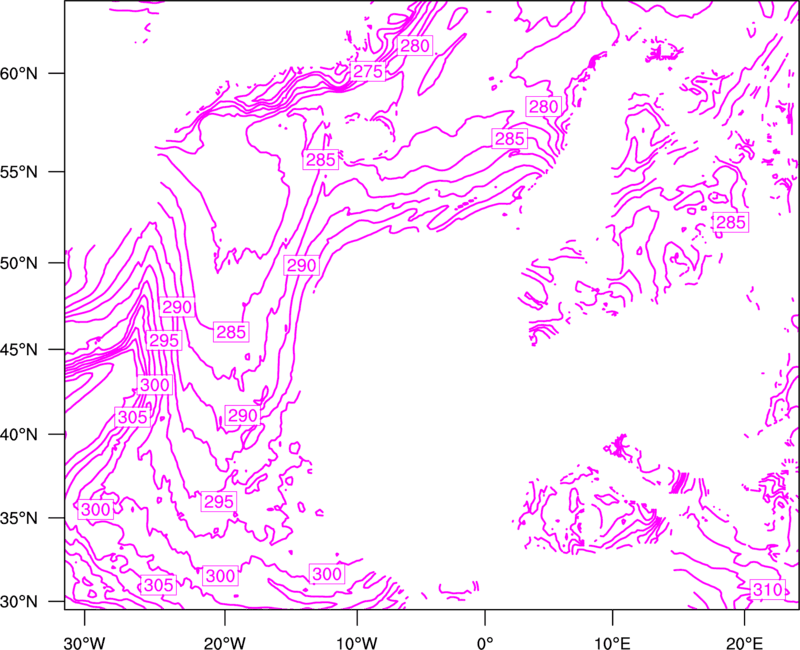The image size is (800, 650).
Task: Select the 0° longitude axis label
Action: point(485,643)
